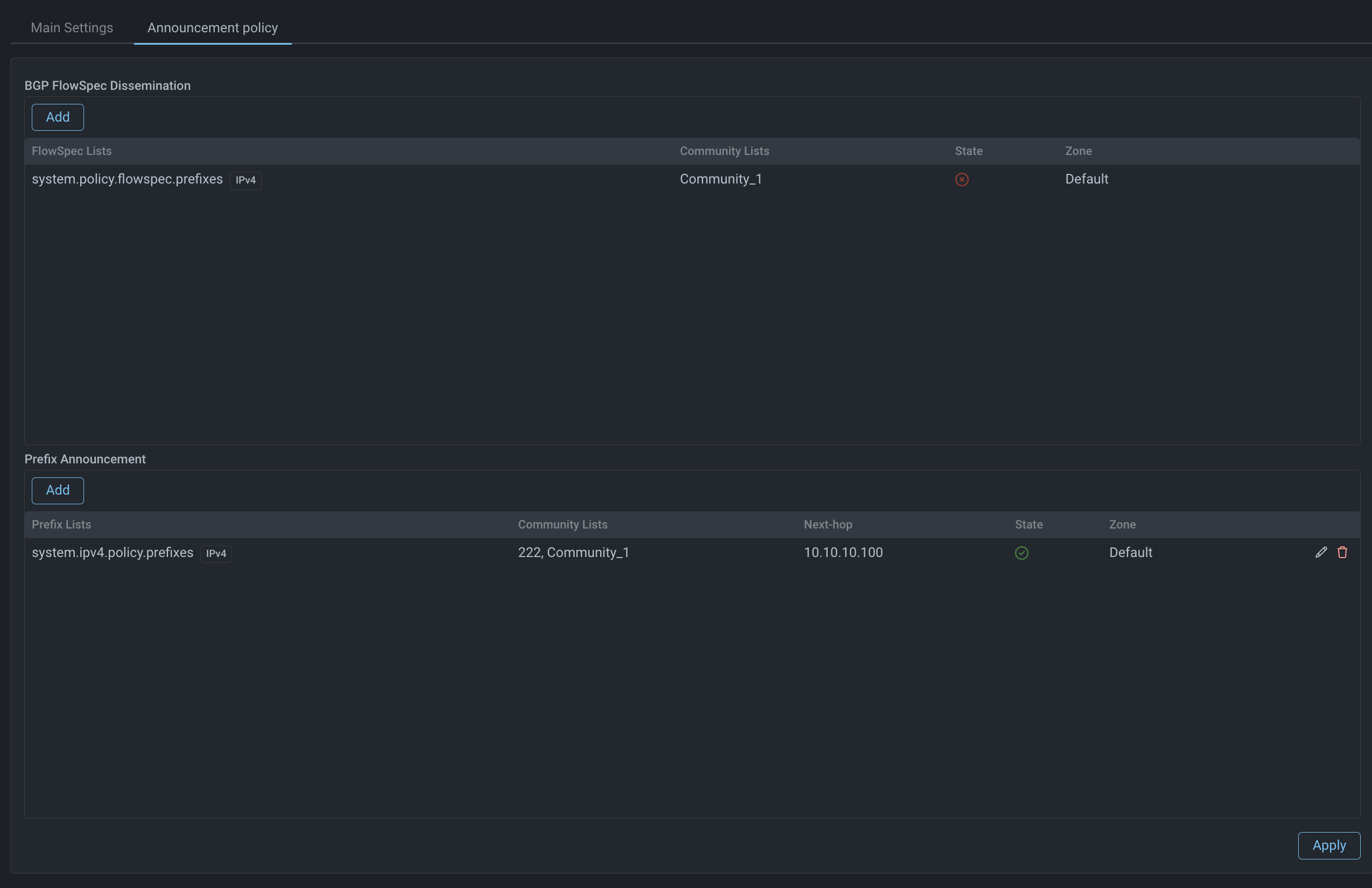The width and height of the screenshot is (1372, 888).
Task: Click the red trash delete icon
Action: point(1342,552)
